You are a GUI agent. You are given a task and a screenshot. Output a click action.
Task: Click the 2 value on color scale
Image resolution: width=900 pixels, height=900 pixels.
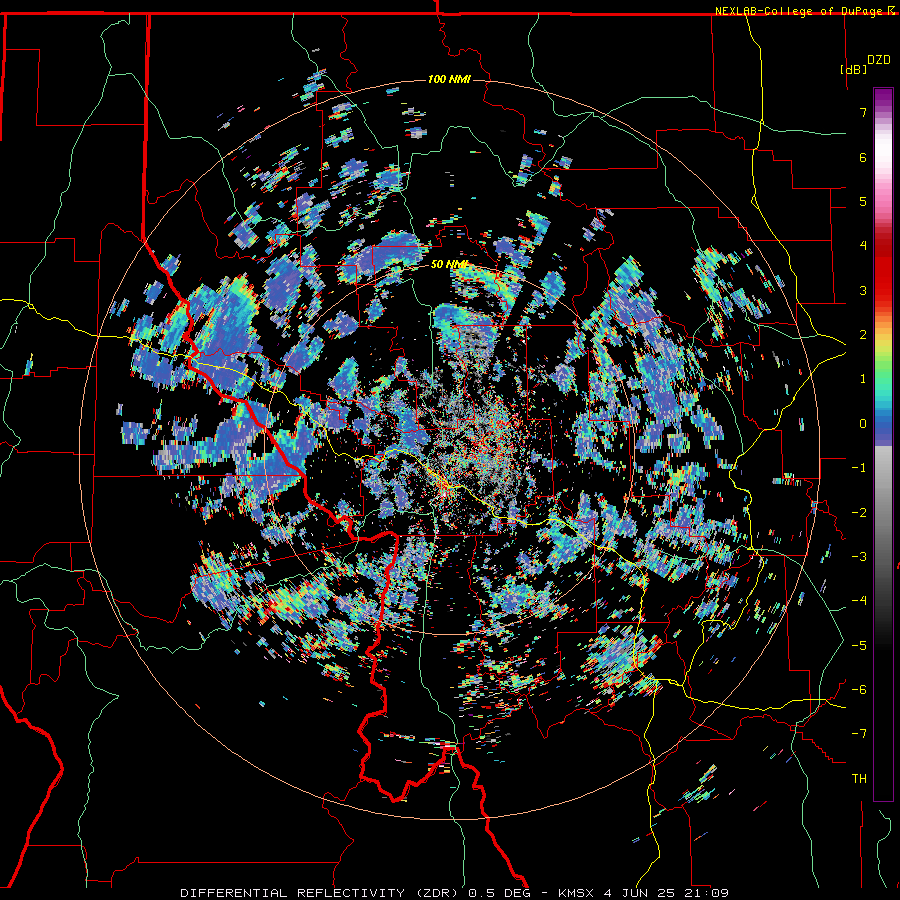[863, 335]
